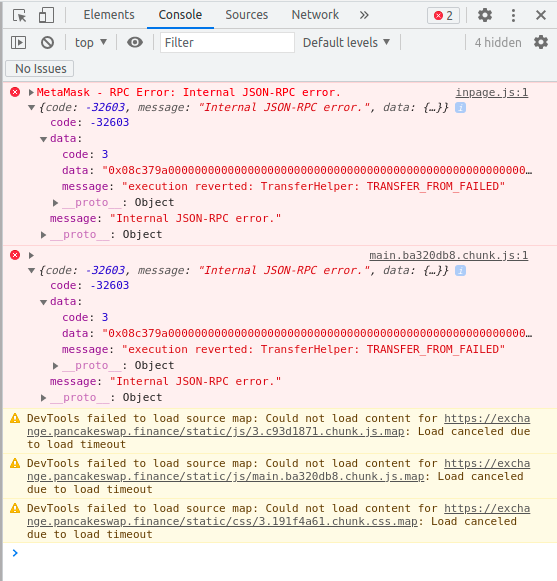
Task: Toggle the live expression eye icon
Action: [135, 43]
